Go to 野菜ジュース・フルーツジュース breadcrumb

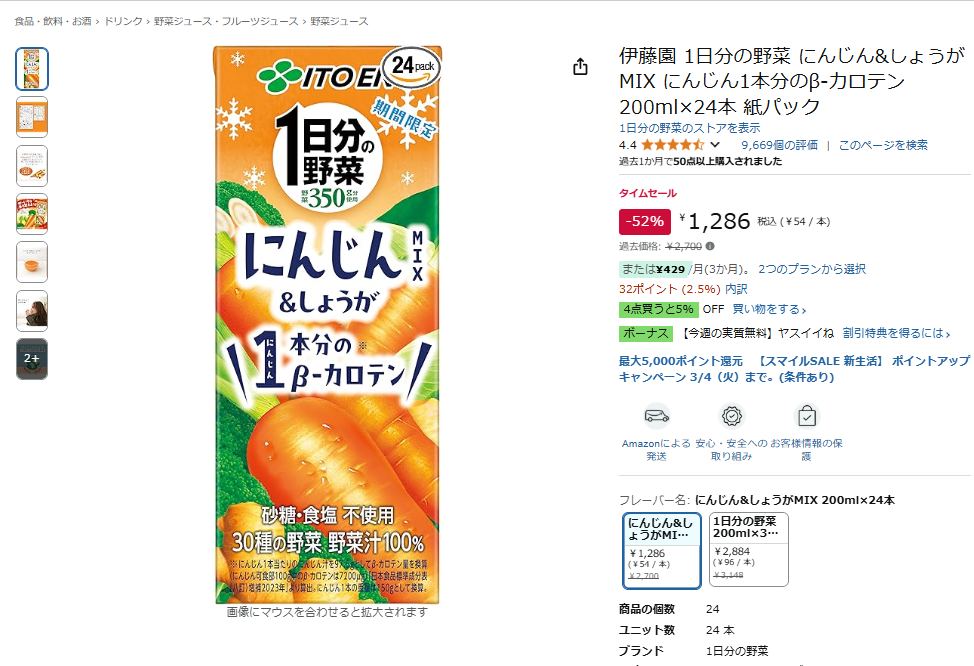tap(226, 21)
